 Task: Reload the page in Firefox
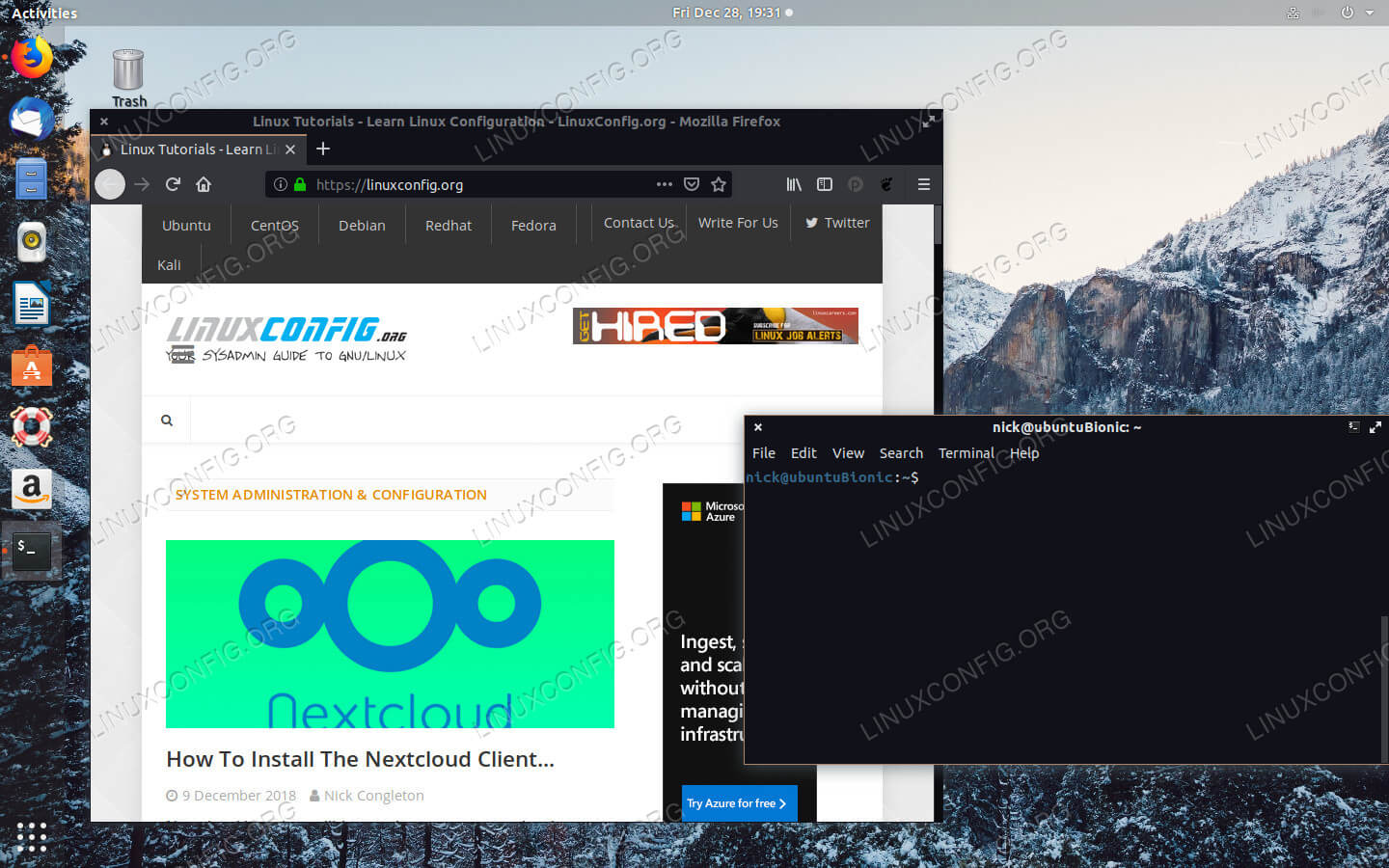click(173, 184)
